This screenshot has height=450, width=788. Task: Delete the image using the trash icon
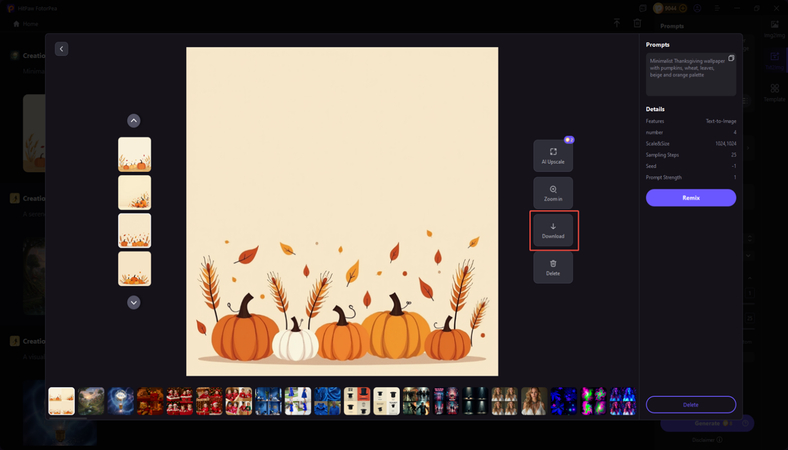pyautogui.click(x=552, y=267)
